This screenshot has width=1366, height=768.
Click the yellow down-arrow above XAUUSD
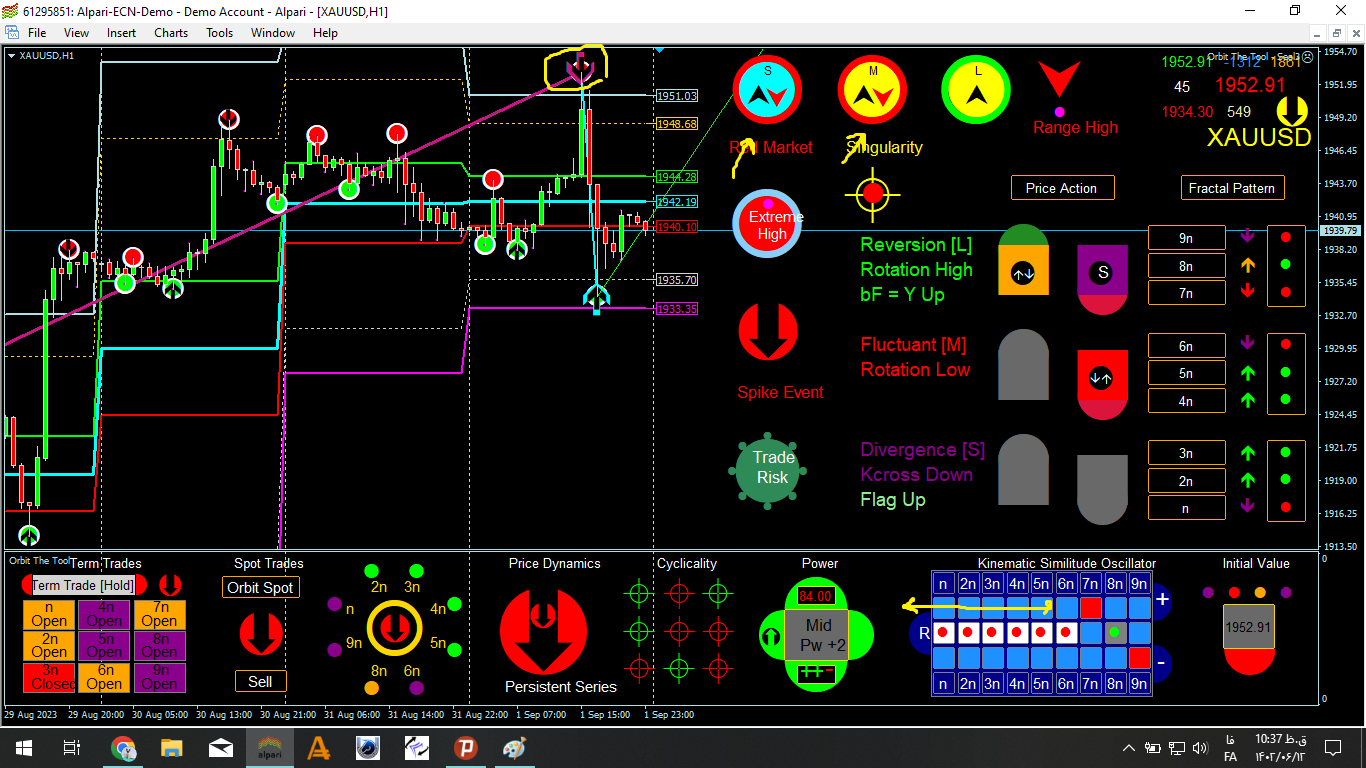pos(1292,112)
